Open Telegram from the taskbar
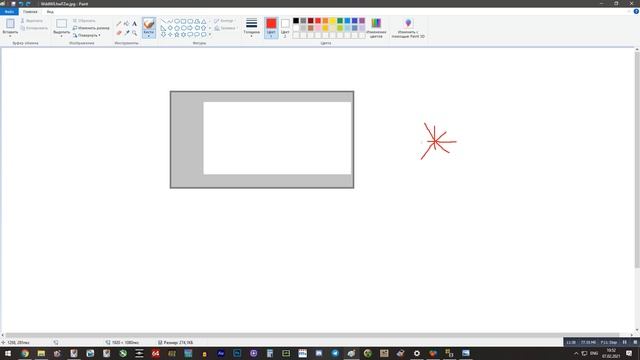Image resolution: width=640 pixels, height=360 pixels. (335, 353)
